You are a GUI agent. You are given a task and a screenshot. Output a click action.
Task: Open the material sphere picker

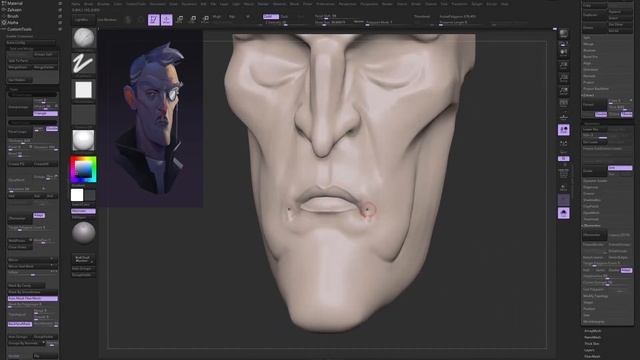coord(84,140)
